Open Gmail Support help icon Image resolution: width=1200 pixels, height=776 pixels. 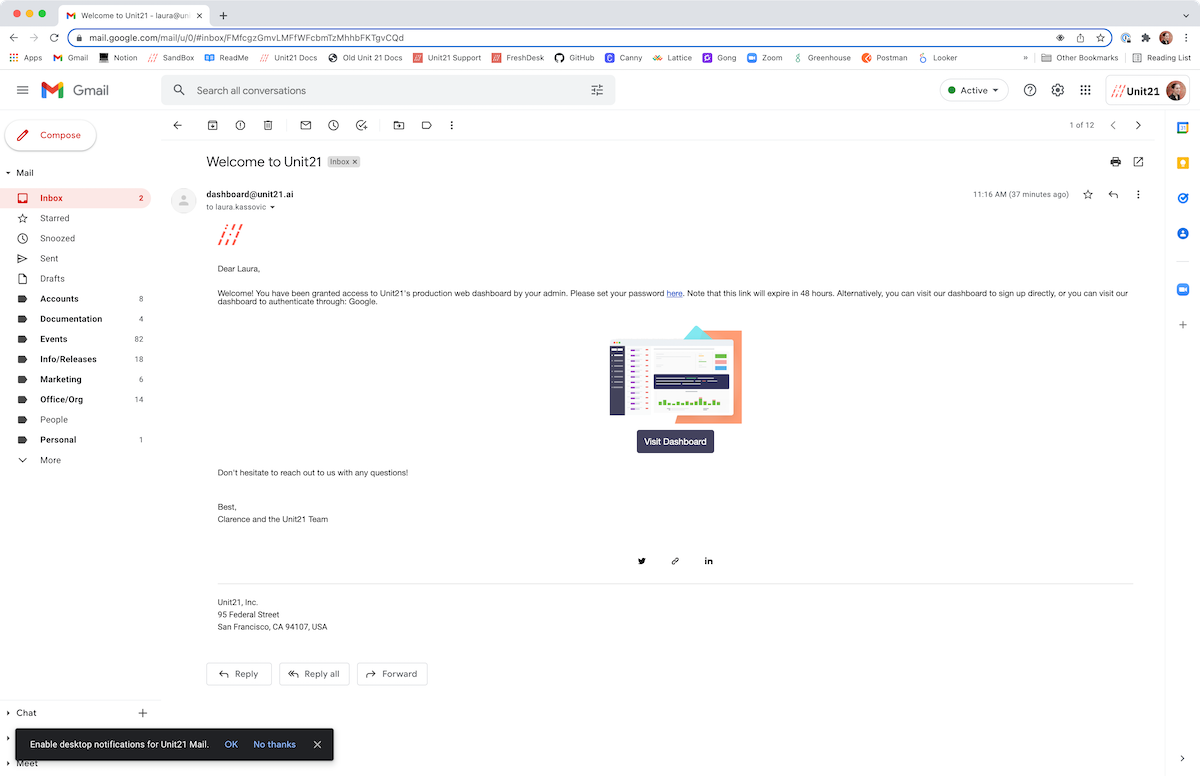1030,90
